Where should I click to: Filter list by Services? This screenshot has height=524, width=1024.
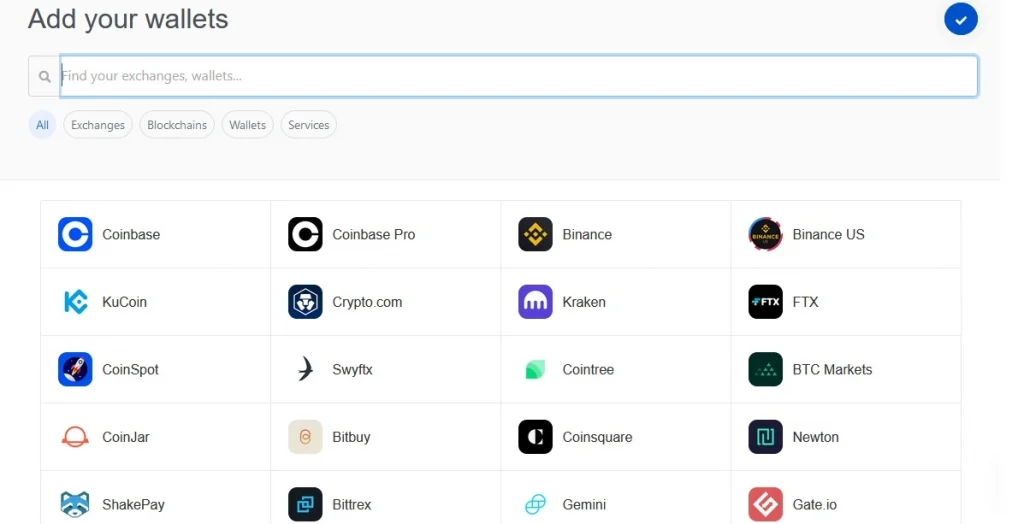(308, 125)
